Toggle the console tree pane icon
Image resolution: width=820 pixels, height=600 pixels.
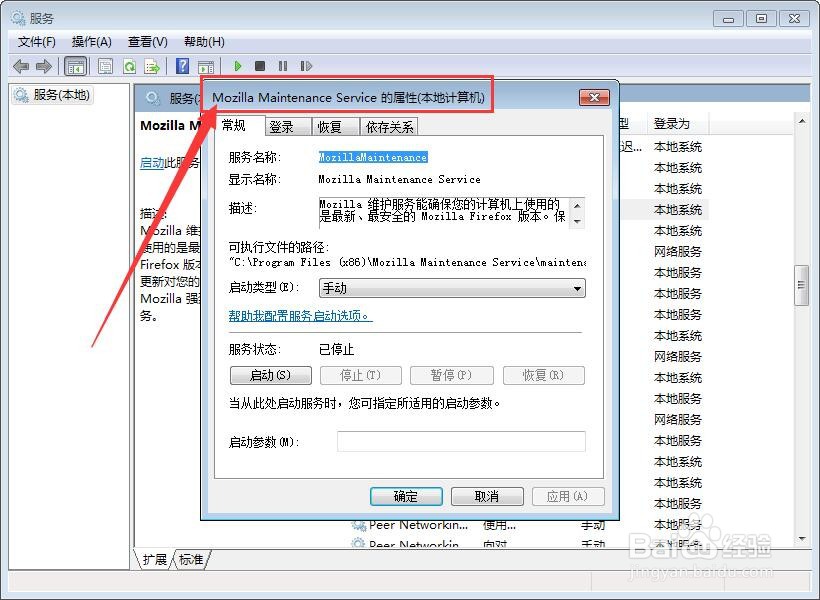point(75,66)
